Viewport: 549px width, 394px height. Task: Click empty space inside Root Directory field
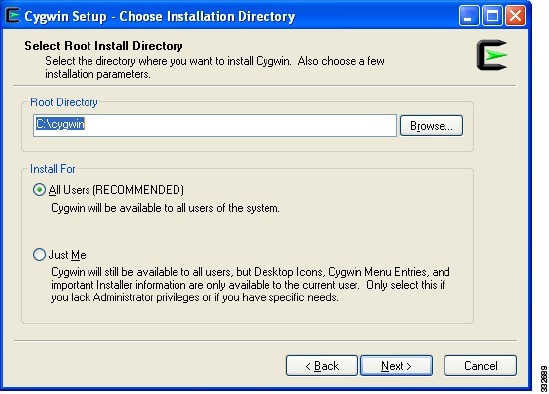[x=242, y=125]
